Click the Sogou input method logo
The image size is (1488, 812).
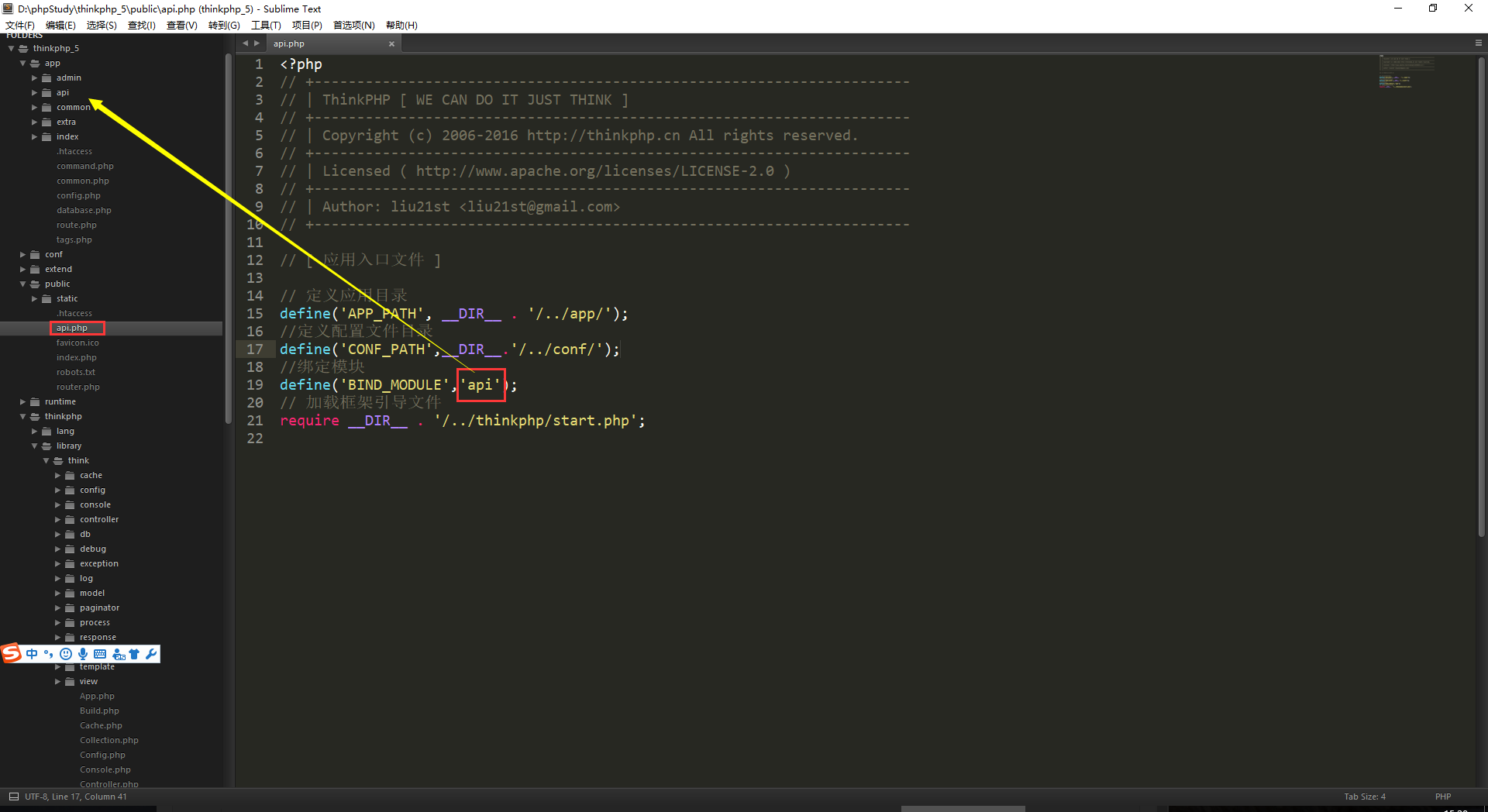click(12, 654)
